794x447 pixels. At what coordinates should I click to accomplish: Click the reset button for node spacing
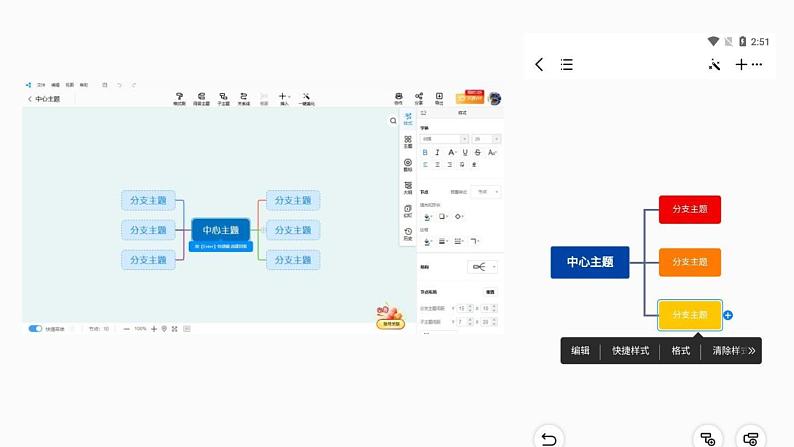pos(490,292)
